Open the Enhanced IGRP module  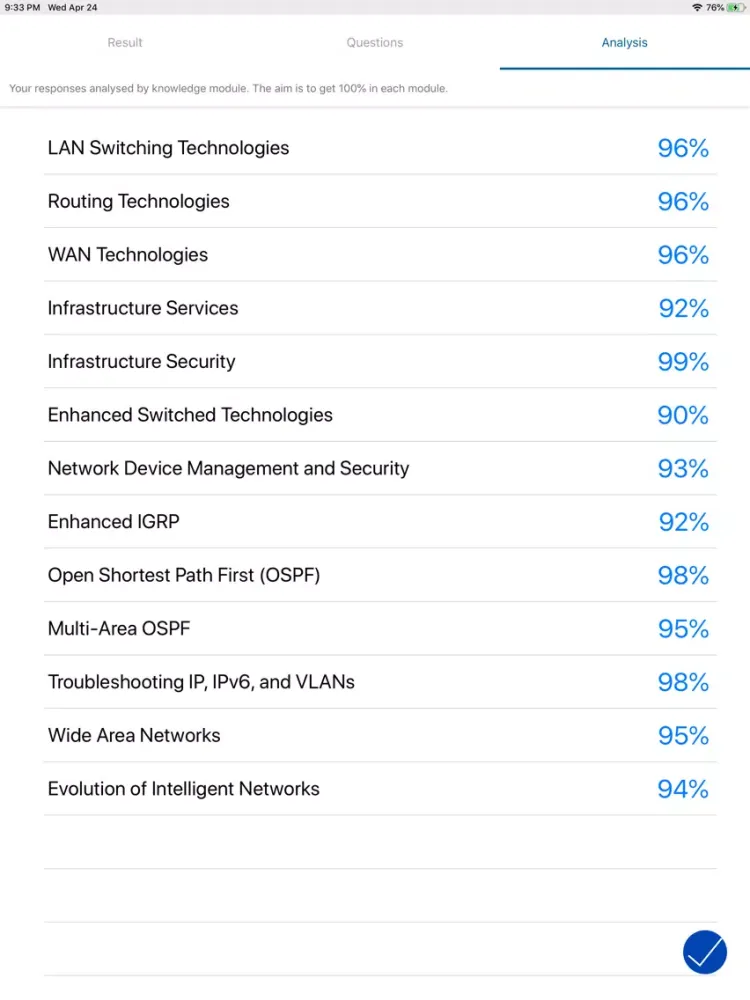(x=114, y=522)
